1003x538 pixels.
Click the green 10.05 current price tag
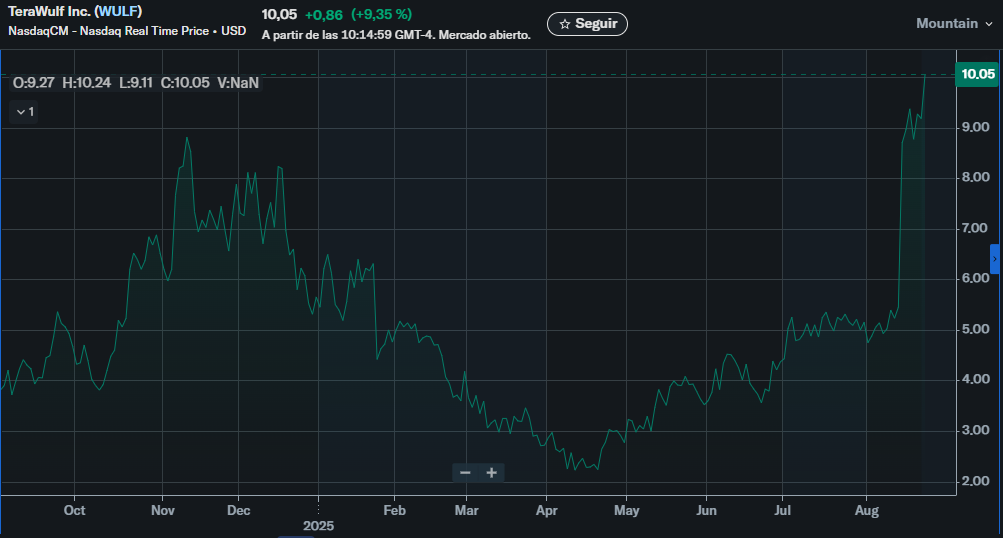(976, 74)
